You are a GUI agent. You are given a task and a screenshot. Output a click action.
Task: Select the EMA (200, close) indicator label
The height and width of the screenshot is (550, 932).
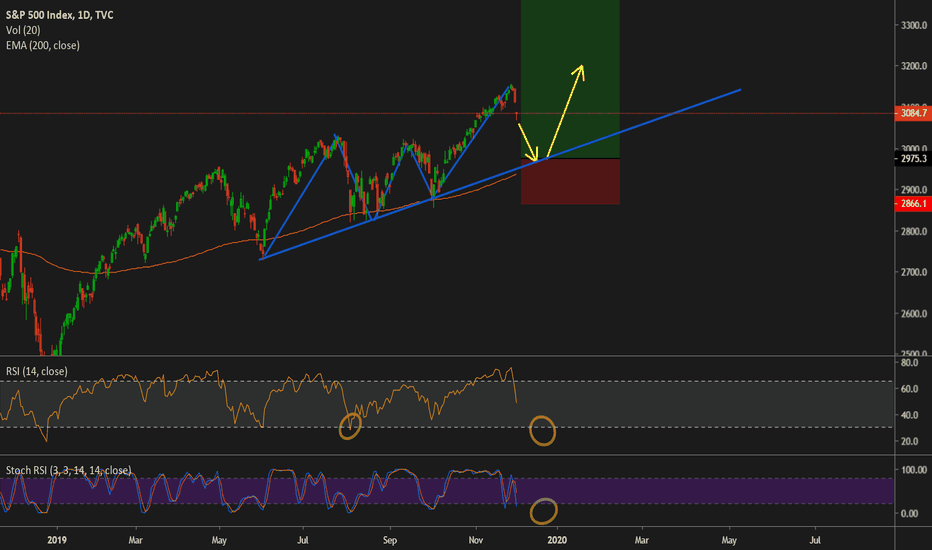pyautogui.click(x=43, y=45)
